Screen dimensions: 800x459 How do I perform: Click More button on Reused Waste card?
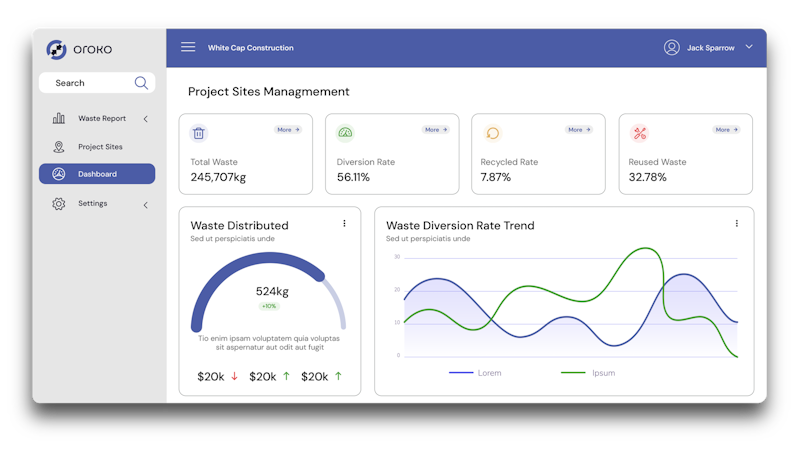click(727, 130)
